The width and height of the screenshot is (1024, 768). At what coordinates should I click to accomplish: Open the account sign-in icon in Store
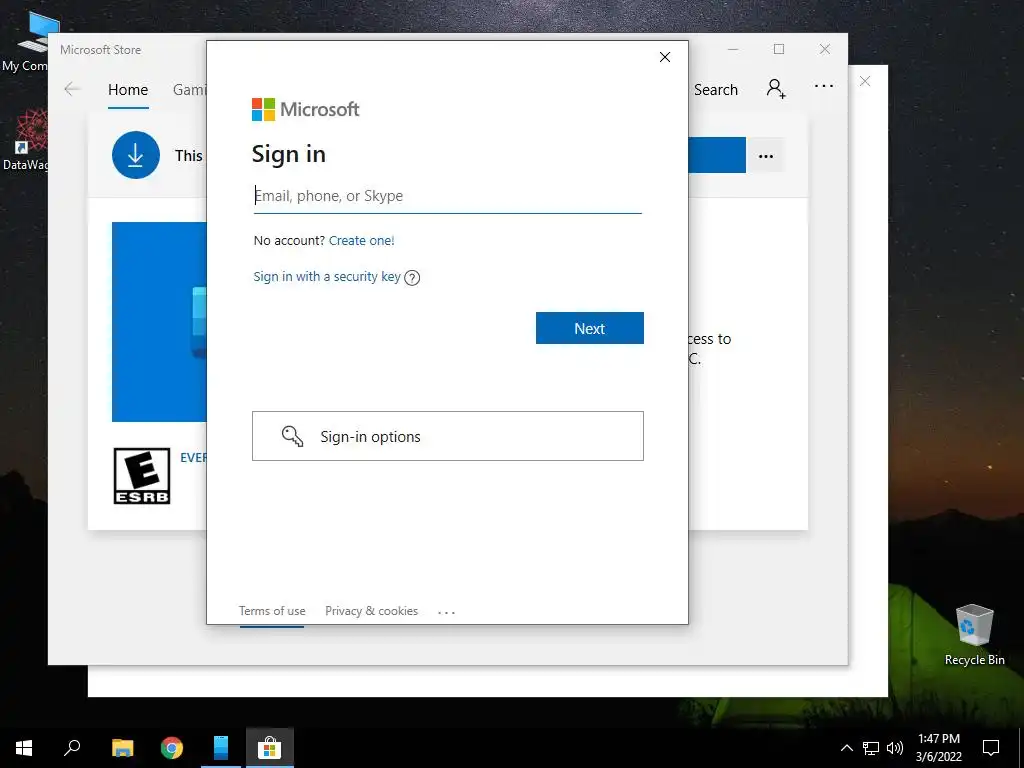pos(776,88)
